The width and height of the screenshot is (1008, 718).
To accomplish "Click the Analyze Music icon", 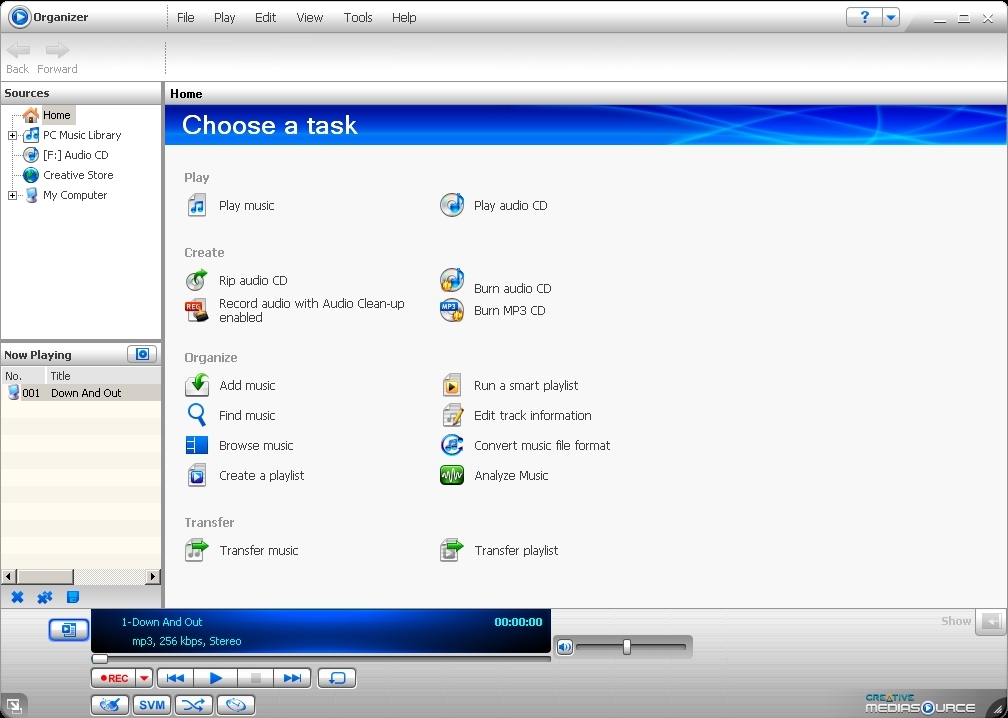I will 452,475.
